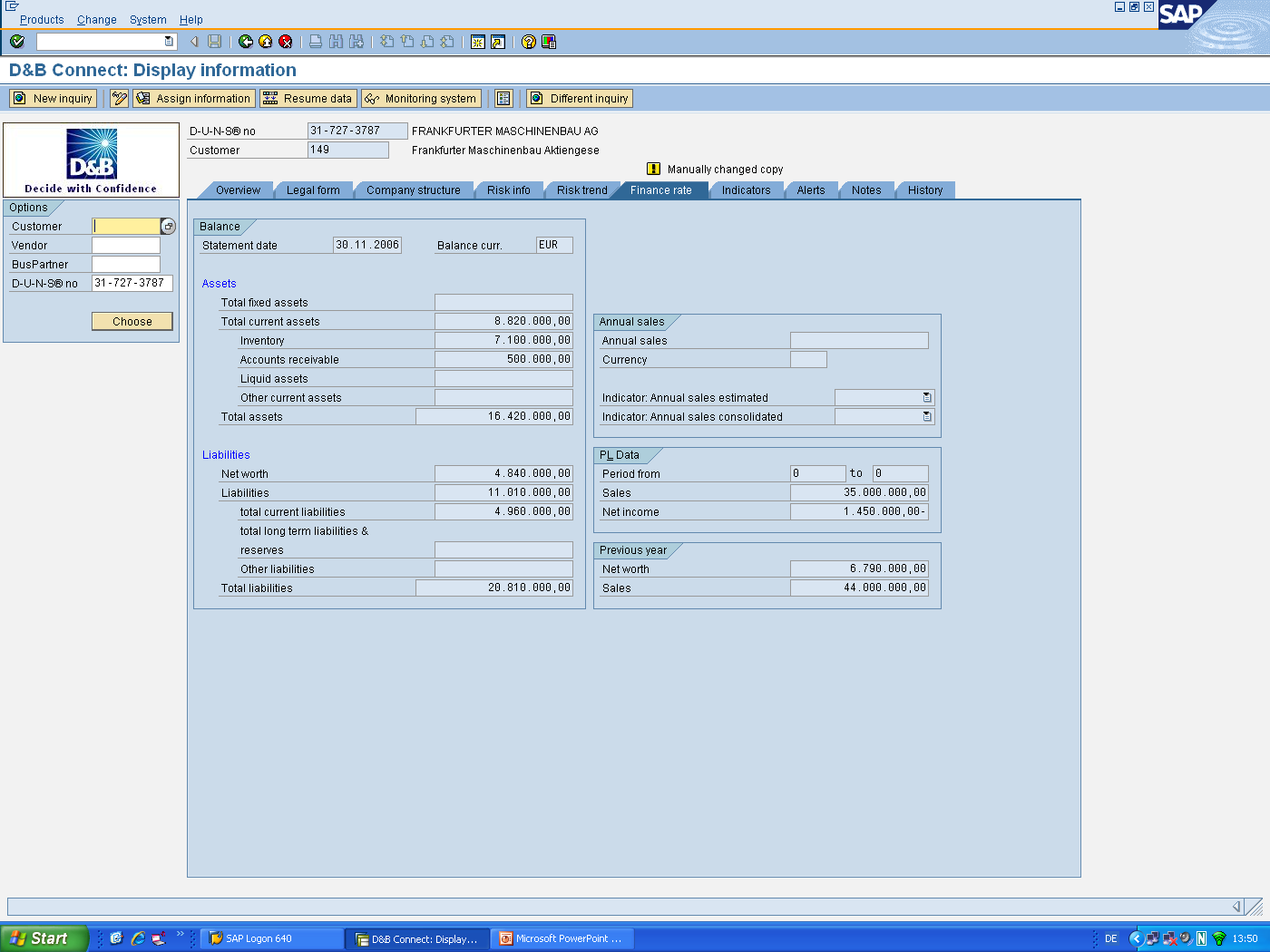Click the Net income value 1.450.000,00-
Screen dimensions: 1270x952
(859, 512)
